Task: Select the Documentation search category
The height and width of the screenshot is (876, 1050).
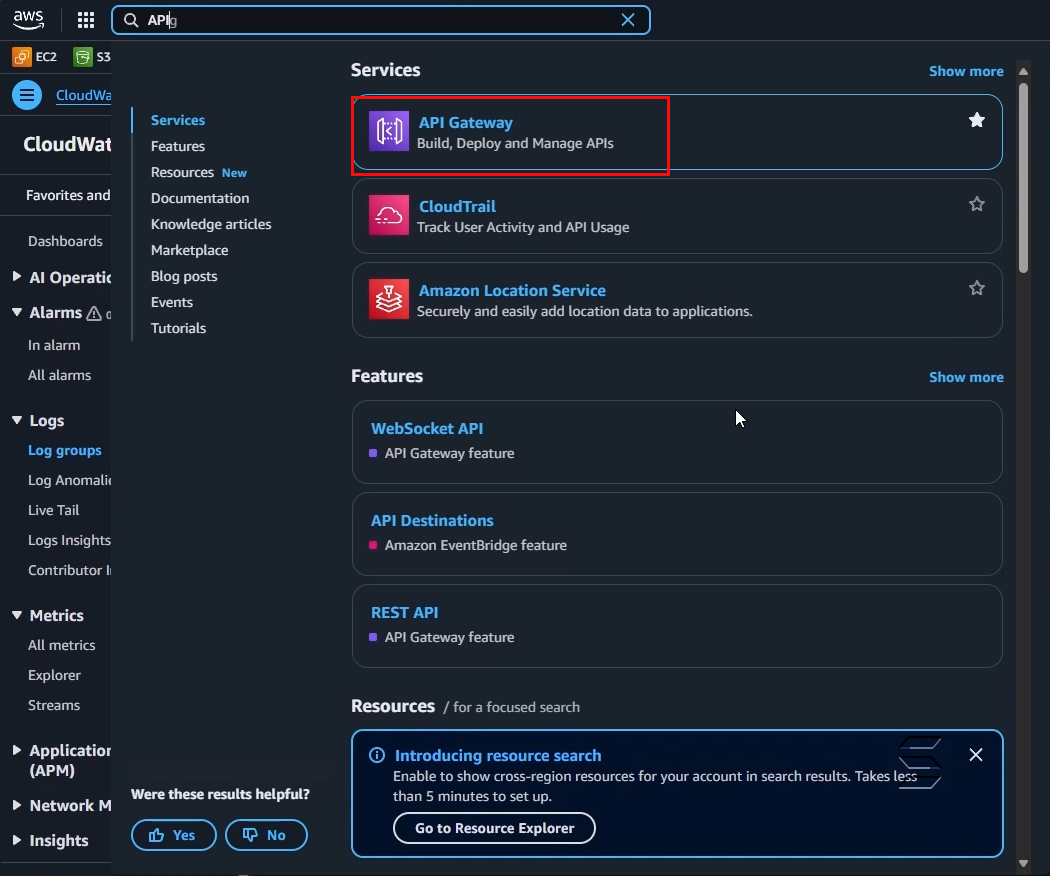Action: pos(200,198)
